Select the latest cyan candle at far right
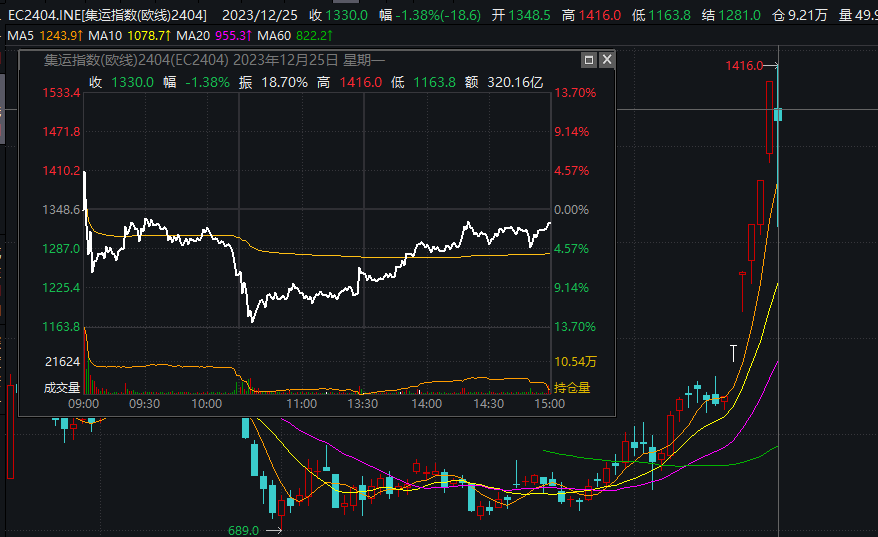Screen dimensions: 878x537 pos(778,114)
